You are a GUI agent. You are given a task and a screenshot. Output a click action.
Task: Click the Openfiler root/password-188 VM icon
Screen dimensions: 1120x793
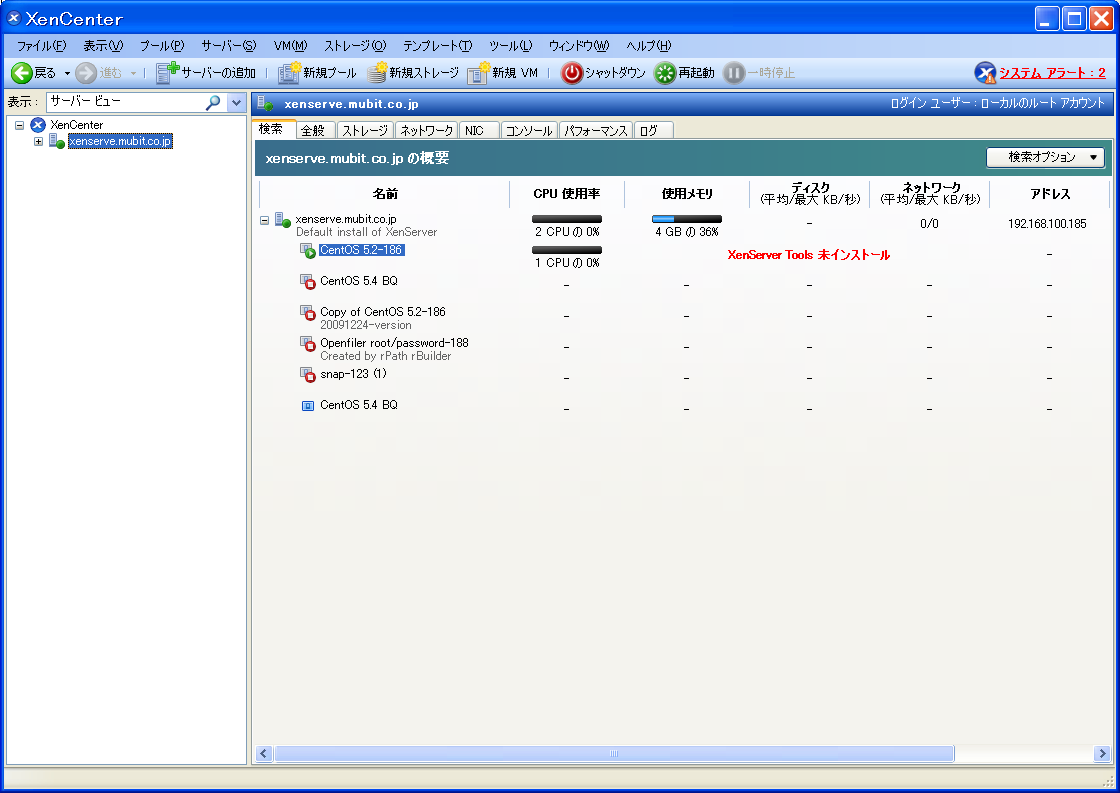(308, 344)
